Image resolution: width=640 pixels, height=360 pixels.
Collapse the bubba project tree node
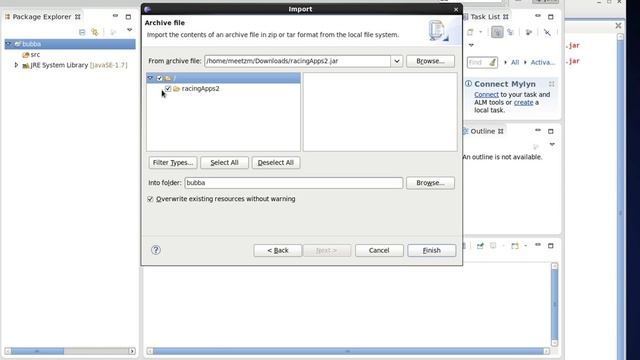coord(8,44)
